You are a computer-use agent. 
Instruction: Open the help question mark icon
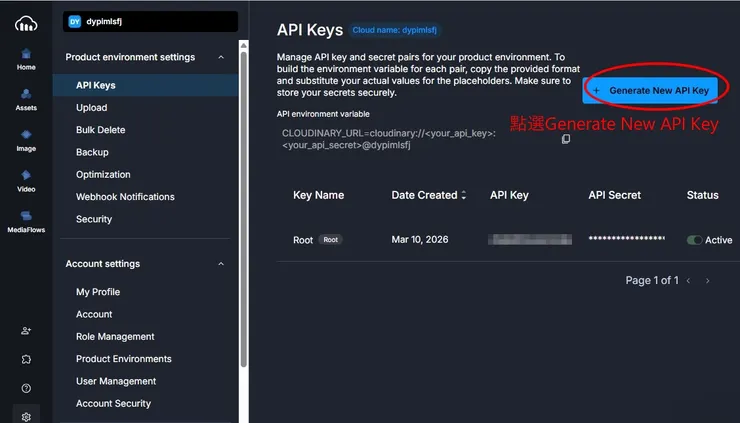click(26, 388)
